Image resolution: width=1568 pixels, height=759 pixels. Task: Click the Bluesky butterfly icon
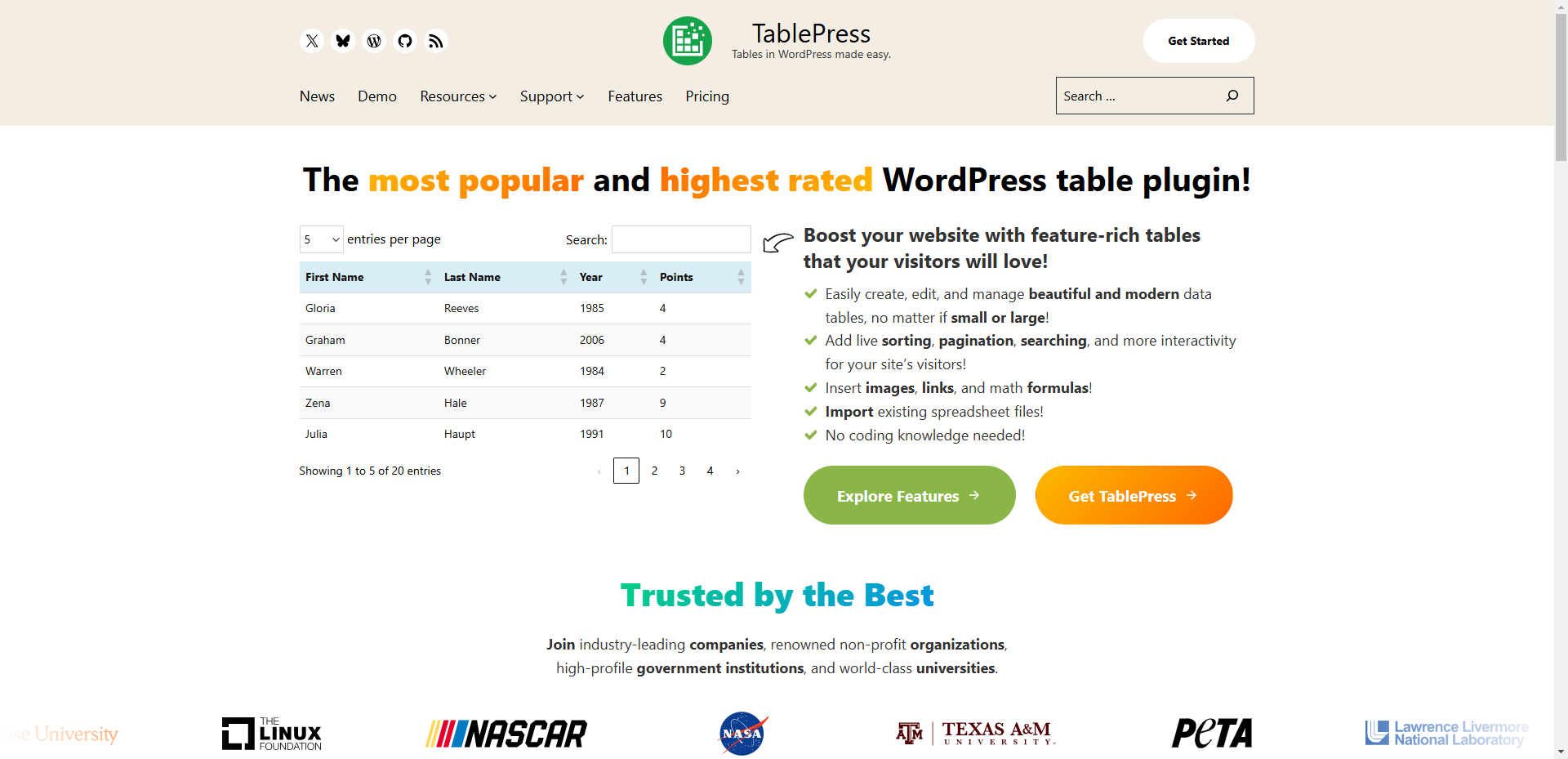tap(342, 41)
